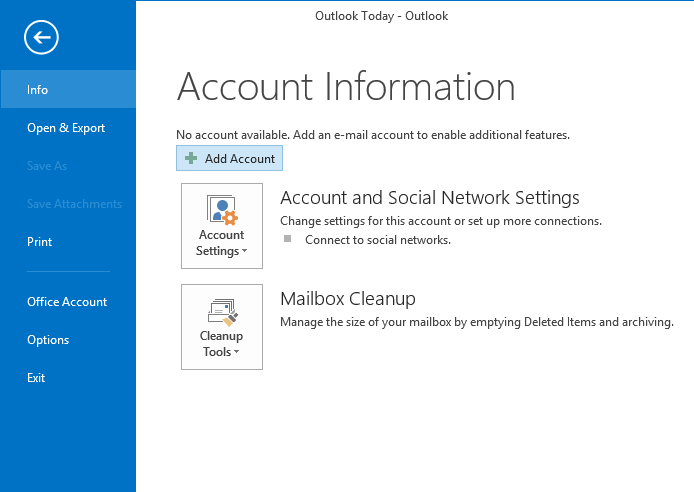Open the Open & Export page
This screenshot has height=492, width=694.
pos(66,128)
